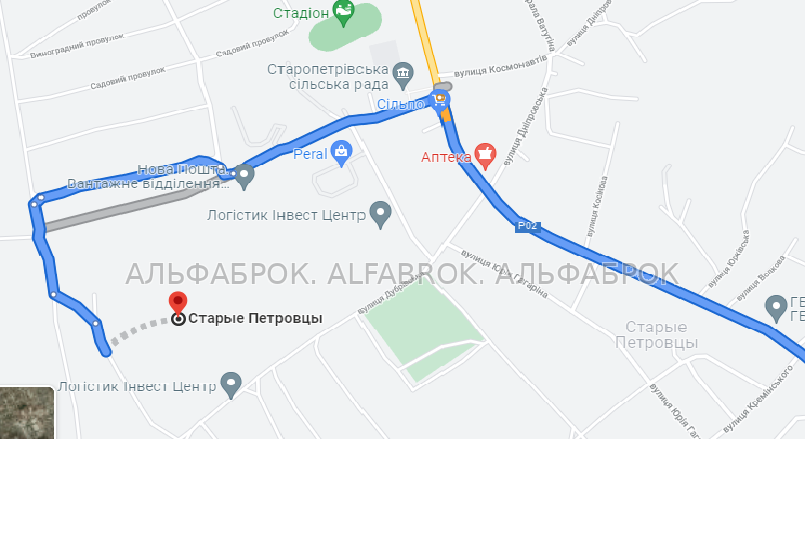
Task: Select the red Аптека pharmacy marker
Action: pyautogui.click(x=485, y=156)
